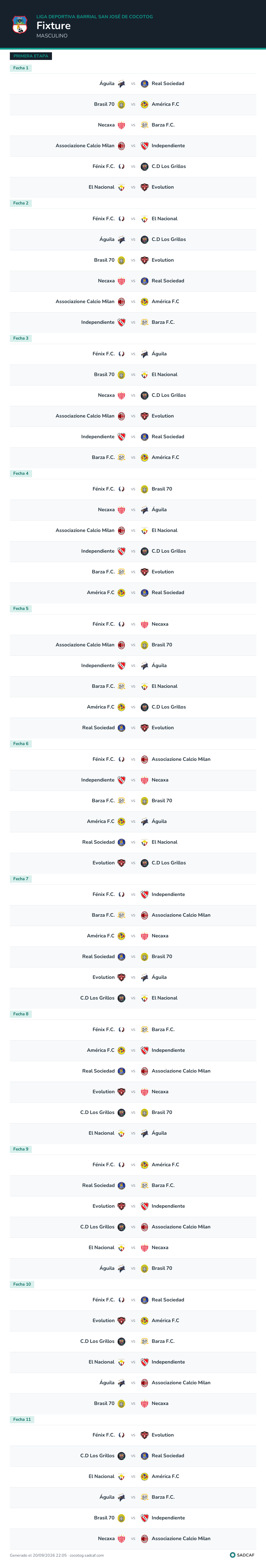Click Associazione Calcio Milan crest in Fecha 6 versus Fénix
The width and height of the screenshot is (266, 1568).
(145, 759)
